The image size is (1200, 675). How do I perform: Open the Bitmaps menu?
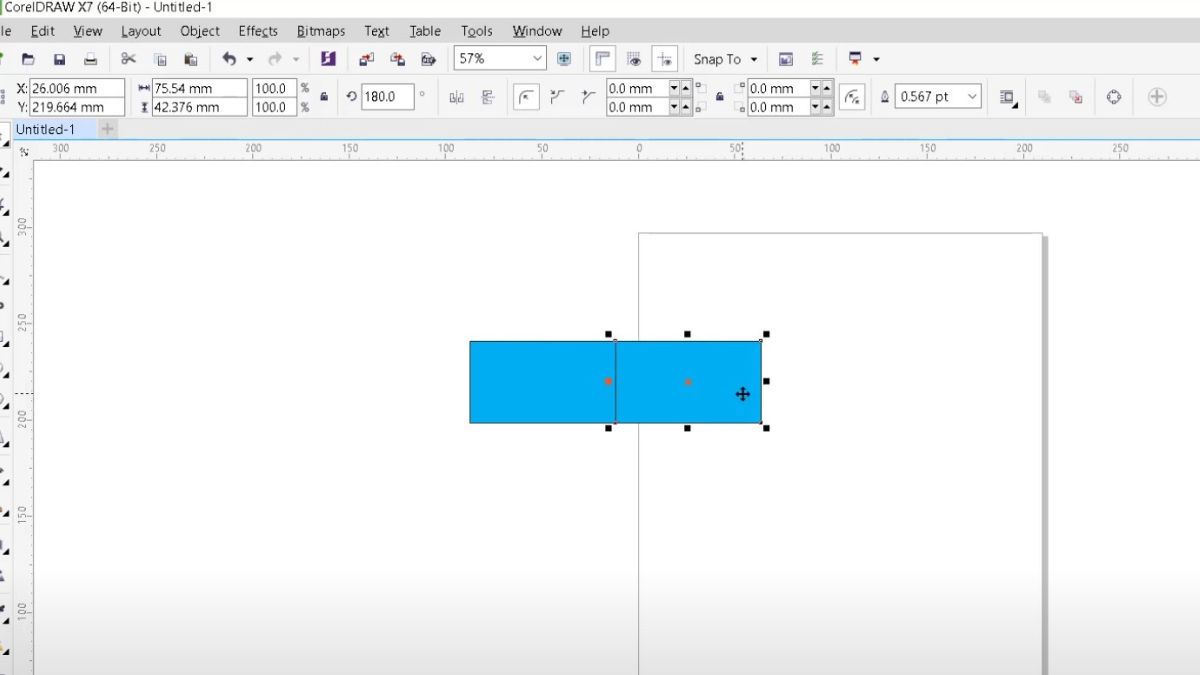coord(320,31)
